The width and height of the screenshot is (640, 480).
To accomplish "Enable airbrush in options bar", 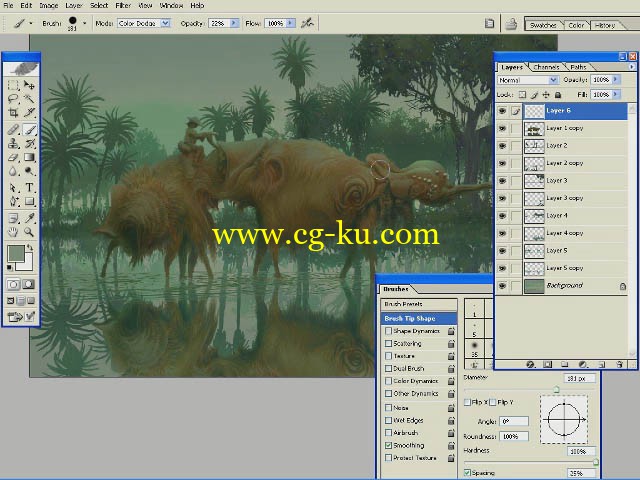I will 307,24.
